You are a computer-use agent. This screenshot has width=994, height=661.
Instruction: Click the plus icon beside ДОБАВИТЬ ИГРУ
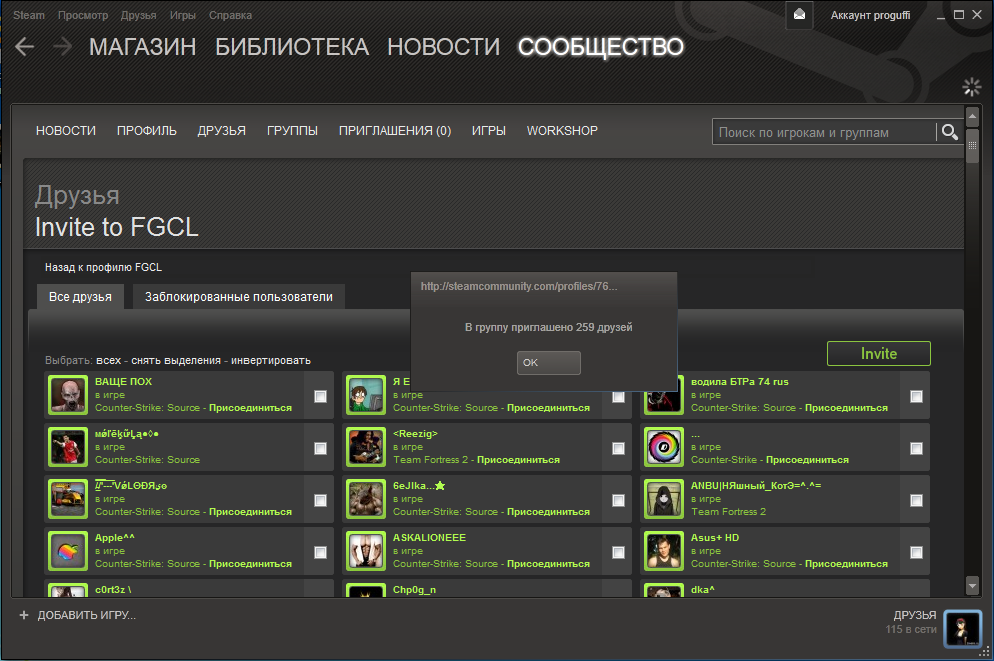click(x=24, y=615)
